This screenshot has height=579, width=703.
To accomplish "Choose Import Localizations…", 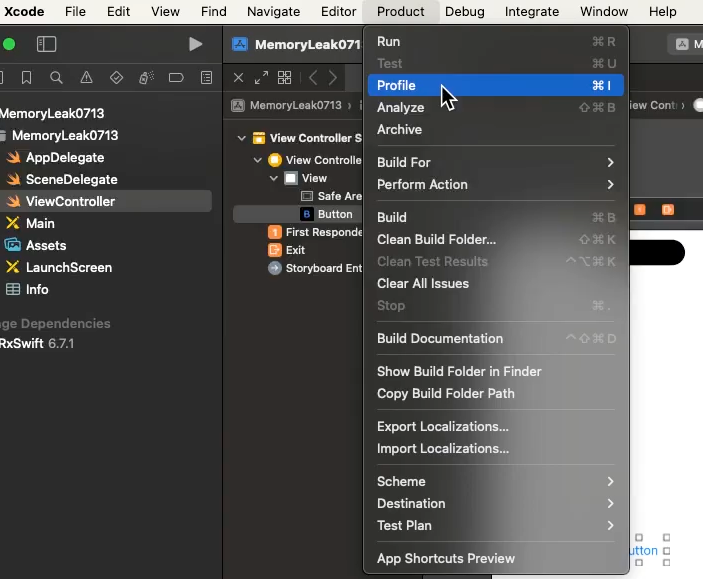I will [496, 448].
